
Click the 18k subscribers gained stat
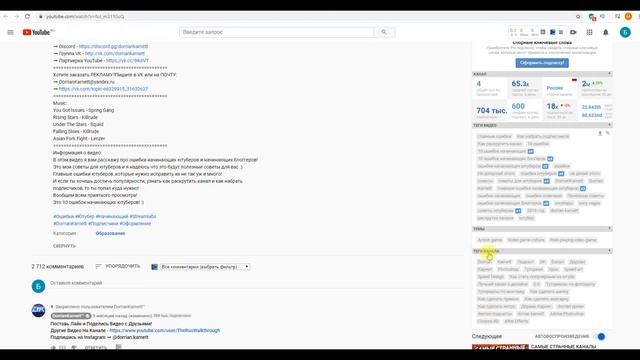pos(553,106)
